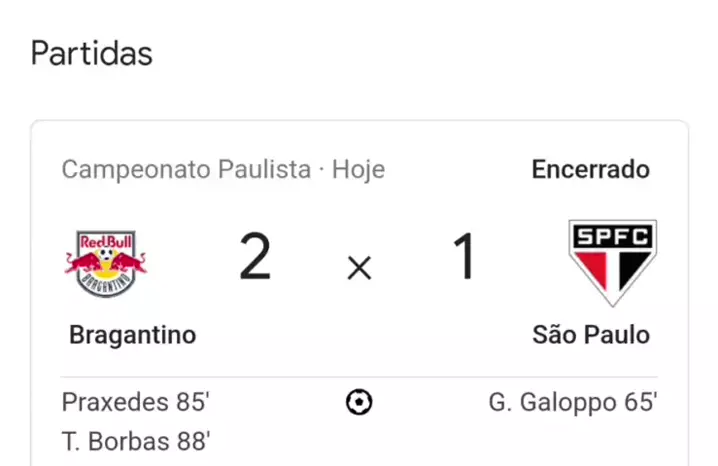Click the × versus symbol between scores

[359, 267]
